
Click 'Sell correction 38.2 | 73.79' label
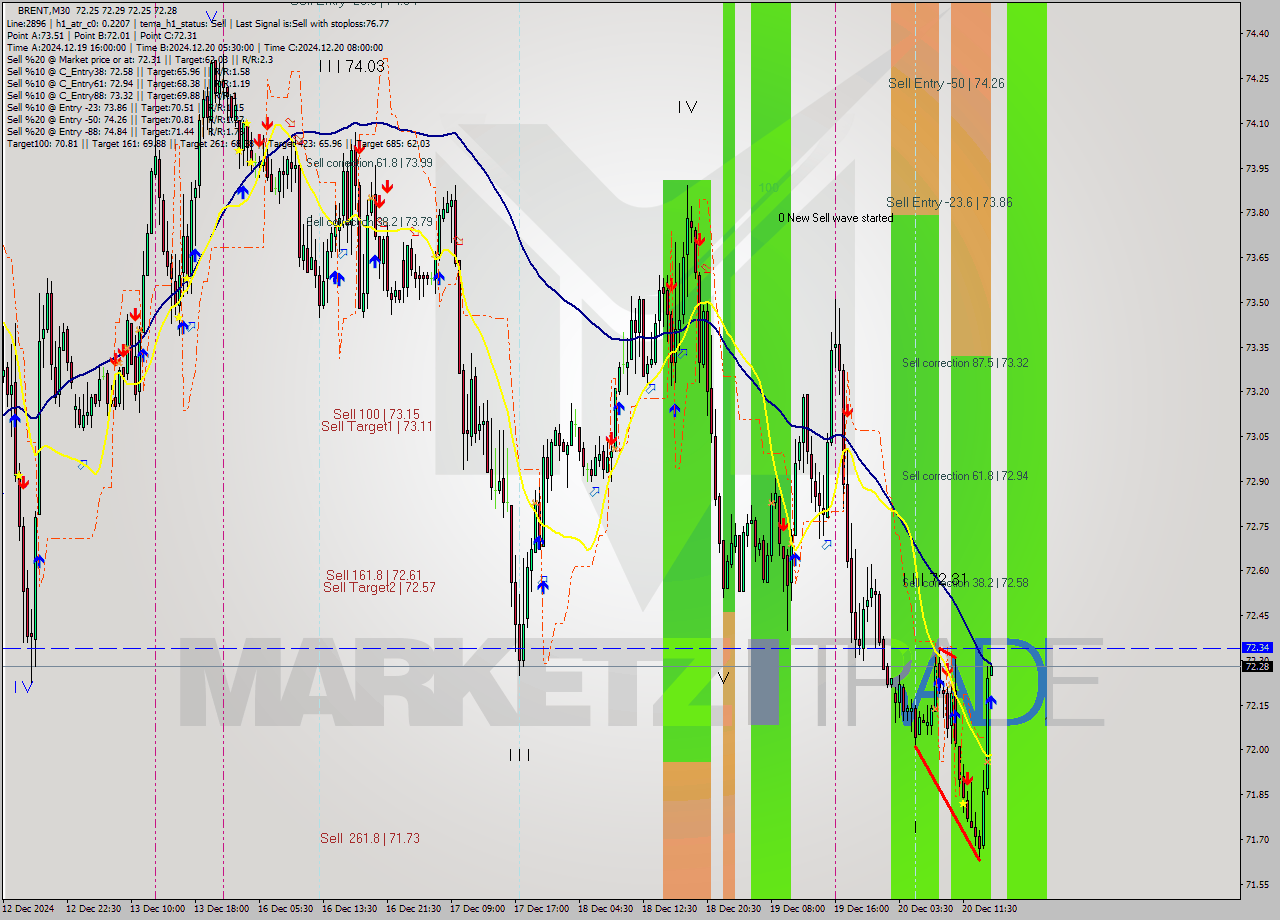[x=369, y=222]
